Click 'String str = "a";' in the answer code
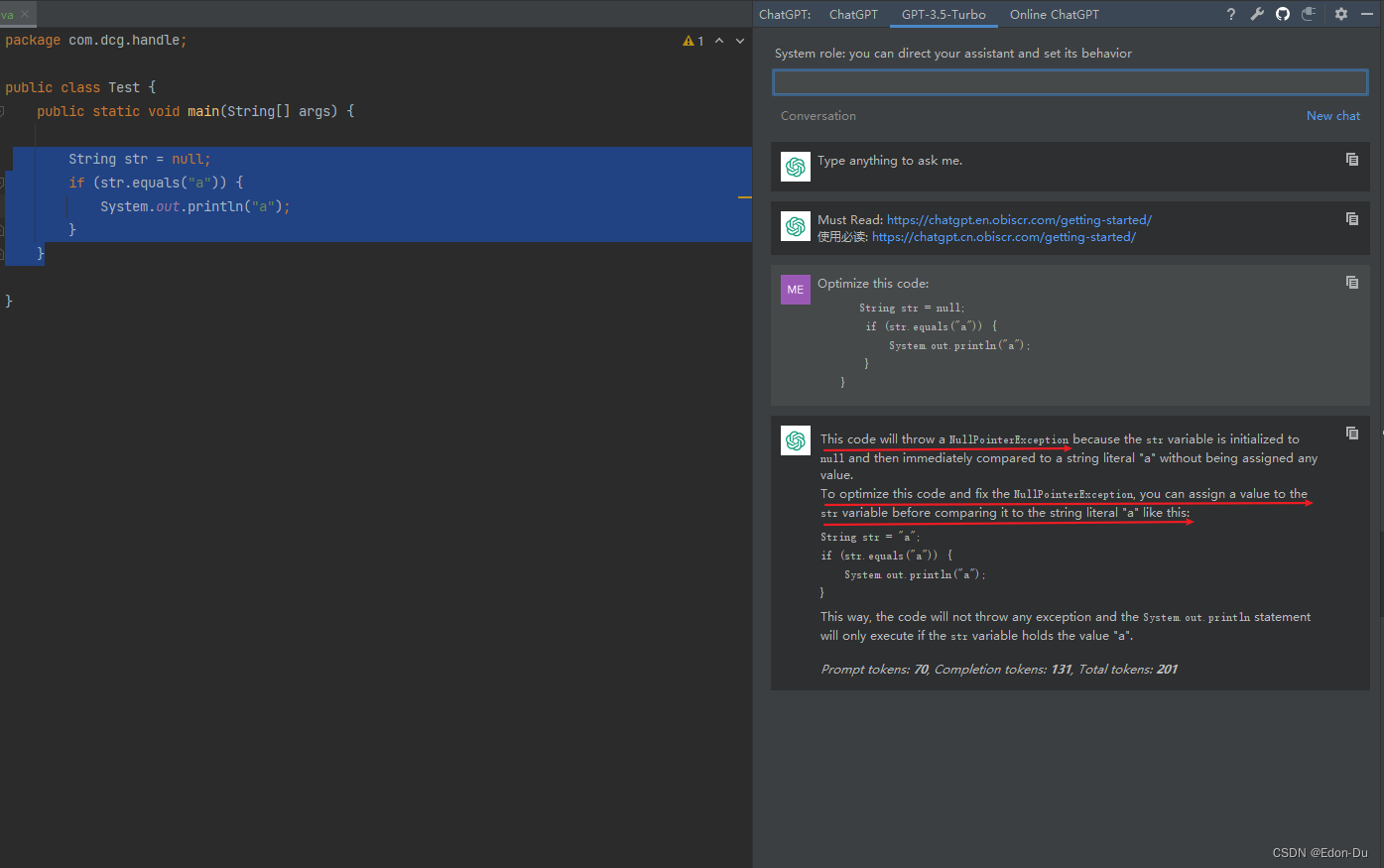 coord(870,537)
